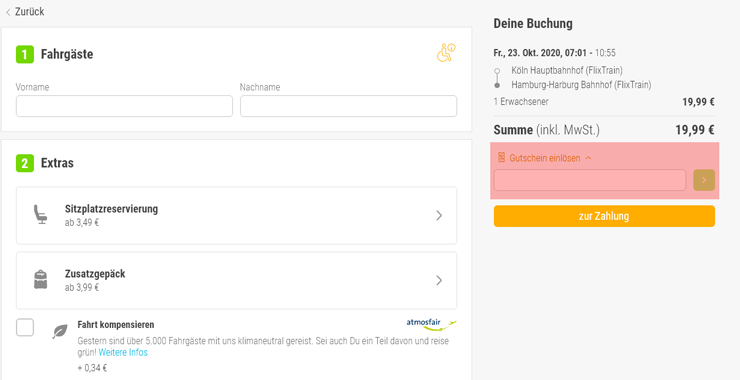Expand the Sitzplatzreservierung chevron
The width and height of the screenshot is (740, 380).
pos(439,216)
